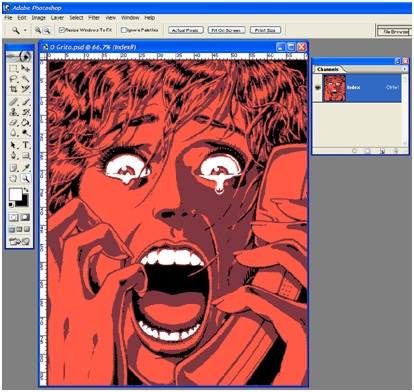The height and width of the screenshot is (392, 414).
Task: Select the Eraser tool
Action: 14,123
